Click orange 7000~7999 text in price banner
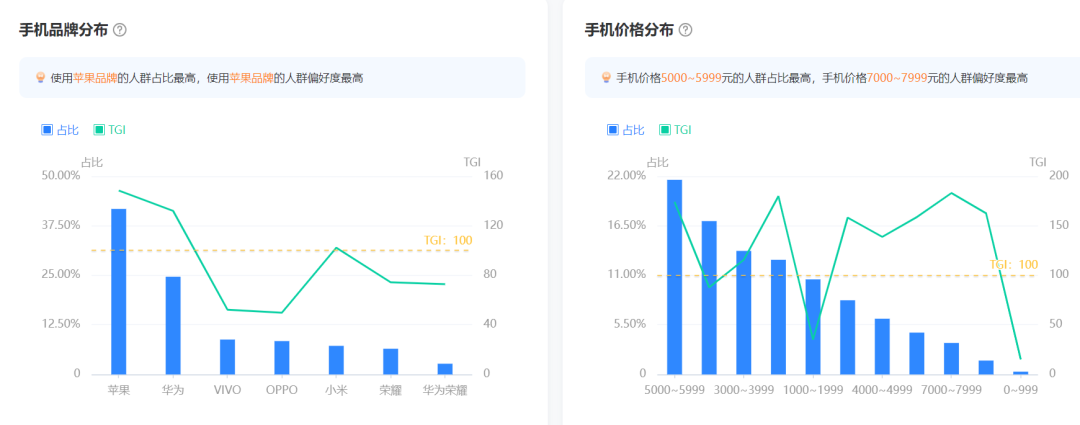Screen dimensions: 1080x425 (x=898, y=79)
